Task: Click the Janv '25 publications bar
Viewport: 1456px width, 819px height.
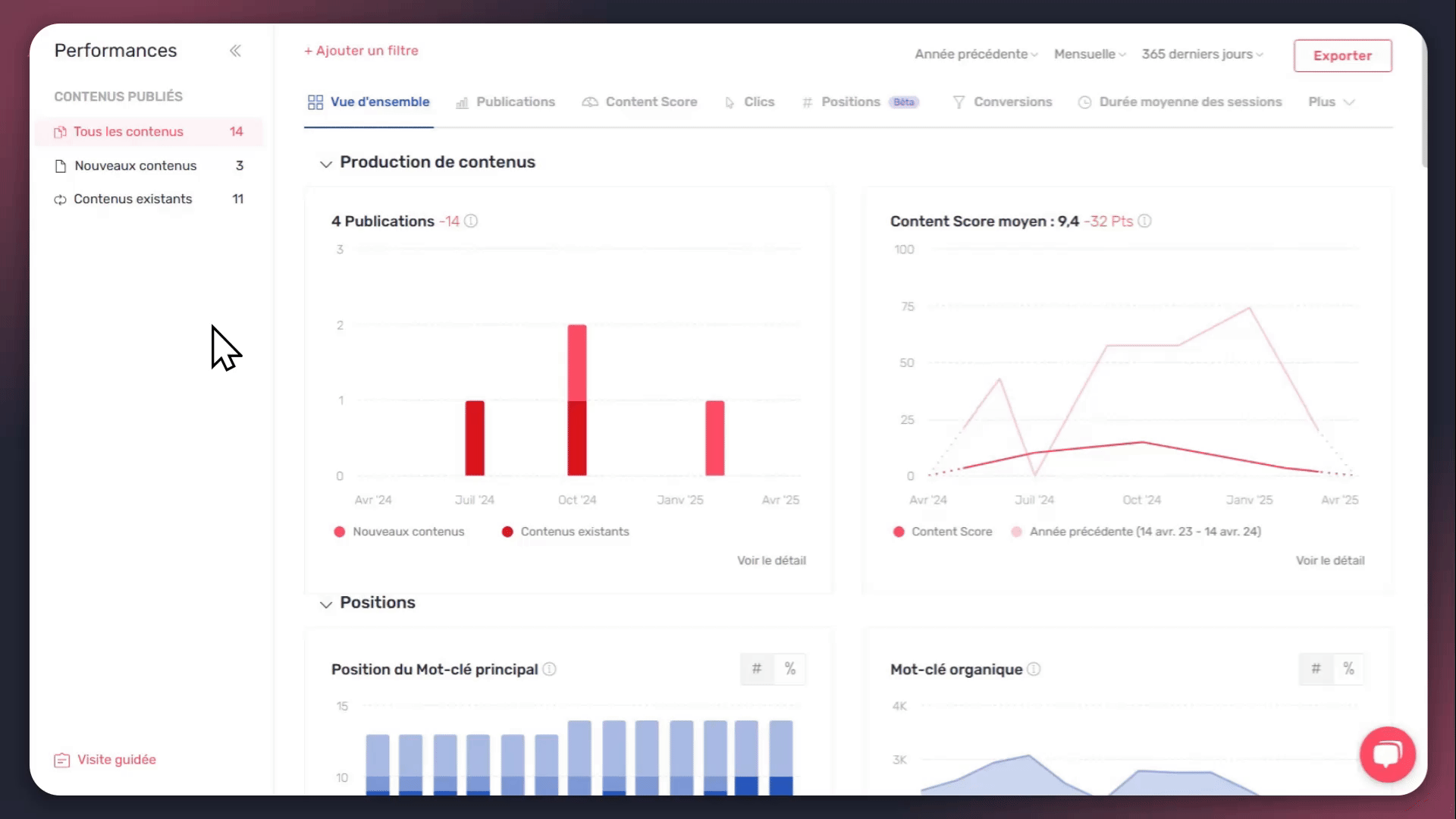Action: click(x=714, y=438)
